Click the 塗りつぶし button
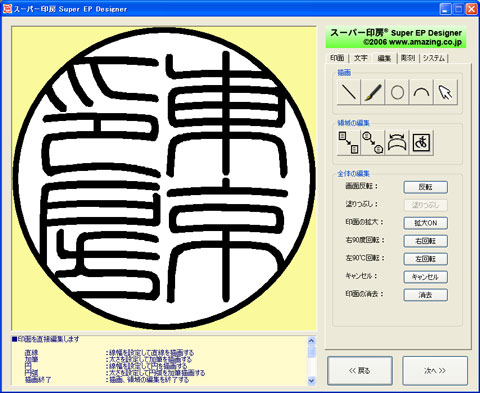The image size is (480, 393). pyautogui.click(x=425, y=205)
